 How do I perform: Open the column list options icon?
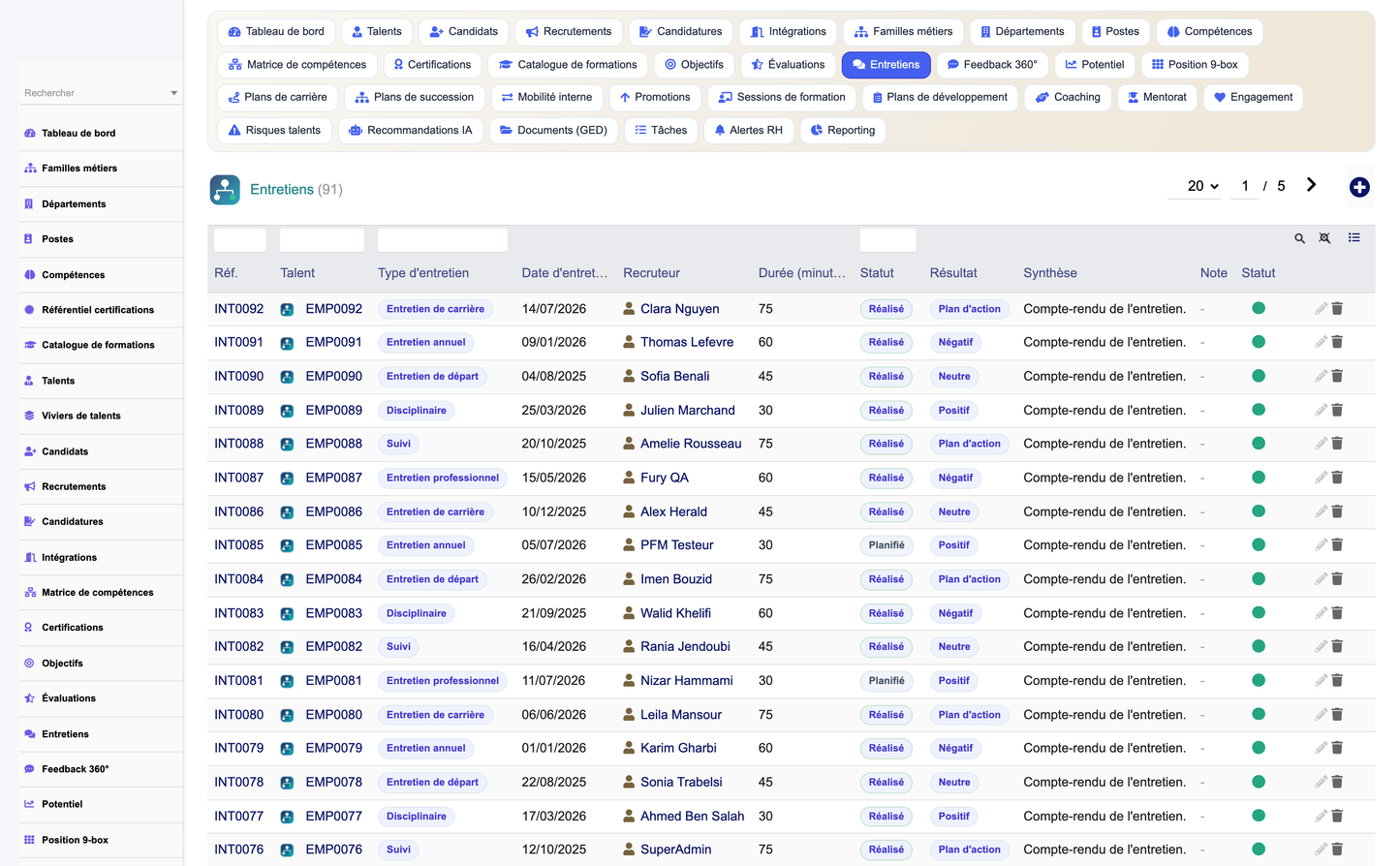[x=1353, y=237]
